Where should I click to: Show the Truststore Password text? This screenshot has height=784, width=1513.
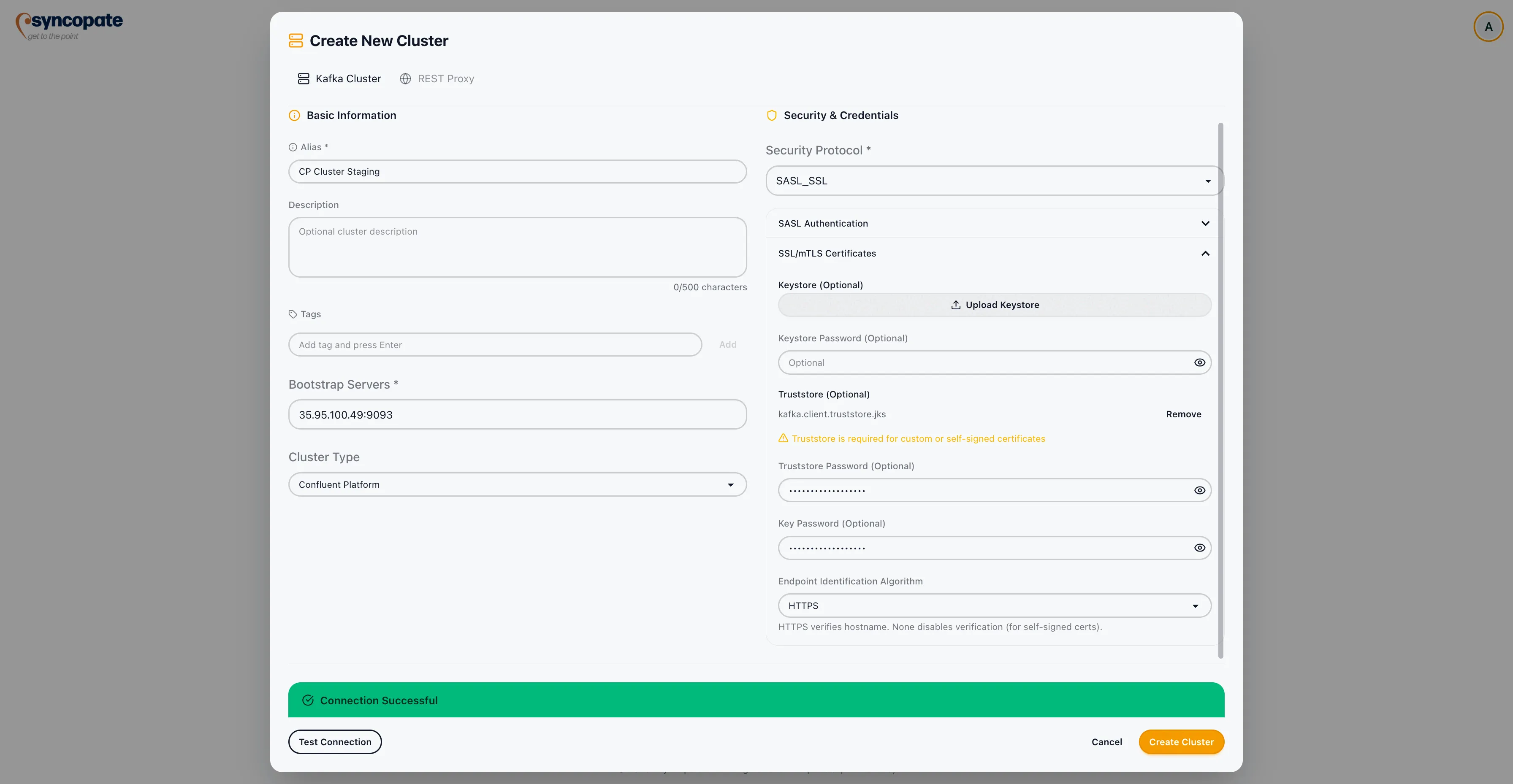point(1199,490)
